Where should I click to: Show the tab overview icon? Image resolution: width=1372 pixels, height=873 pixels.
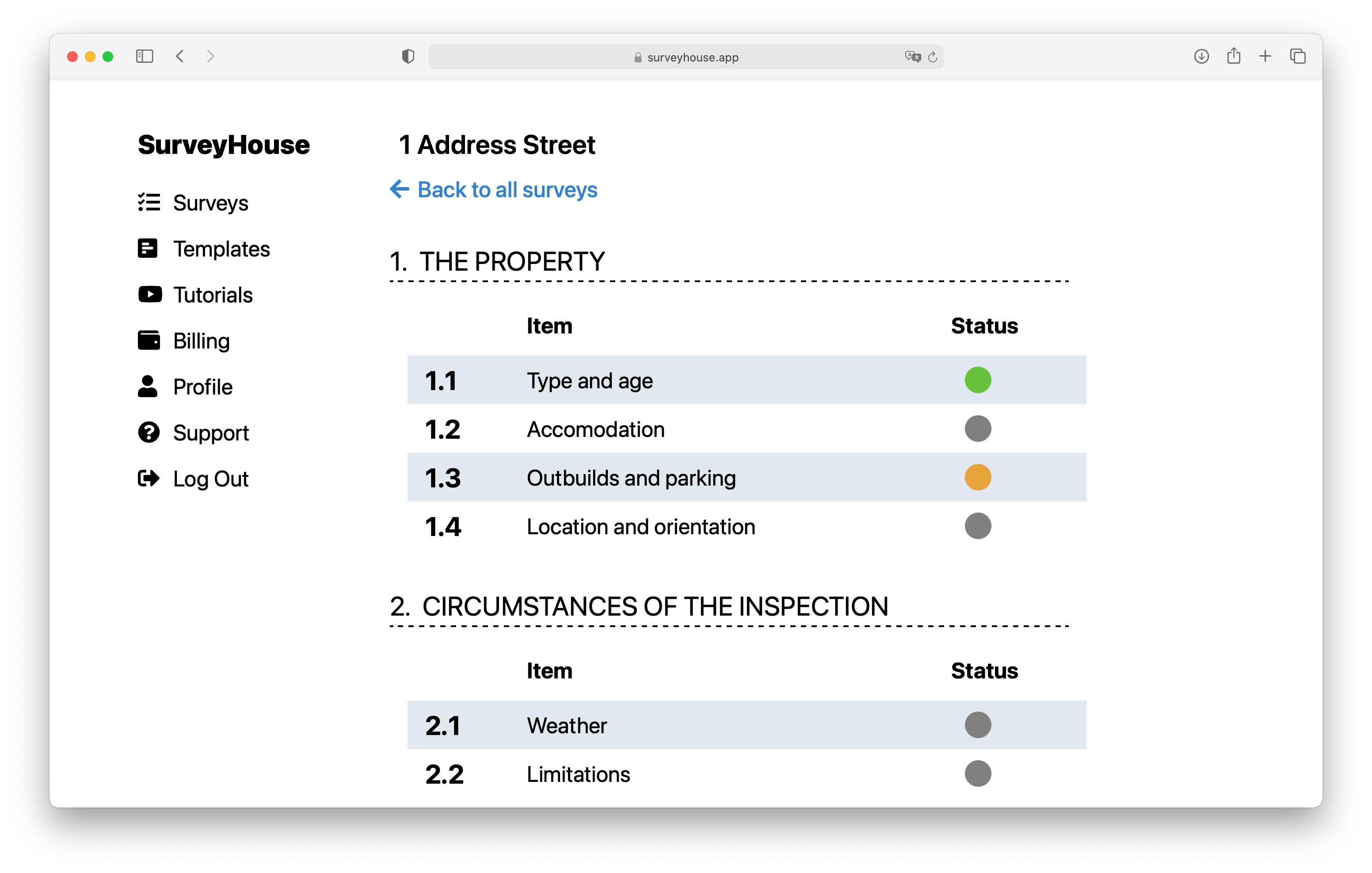(1298, 56)
